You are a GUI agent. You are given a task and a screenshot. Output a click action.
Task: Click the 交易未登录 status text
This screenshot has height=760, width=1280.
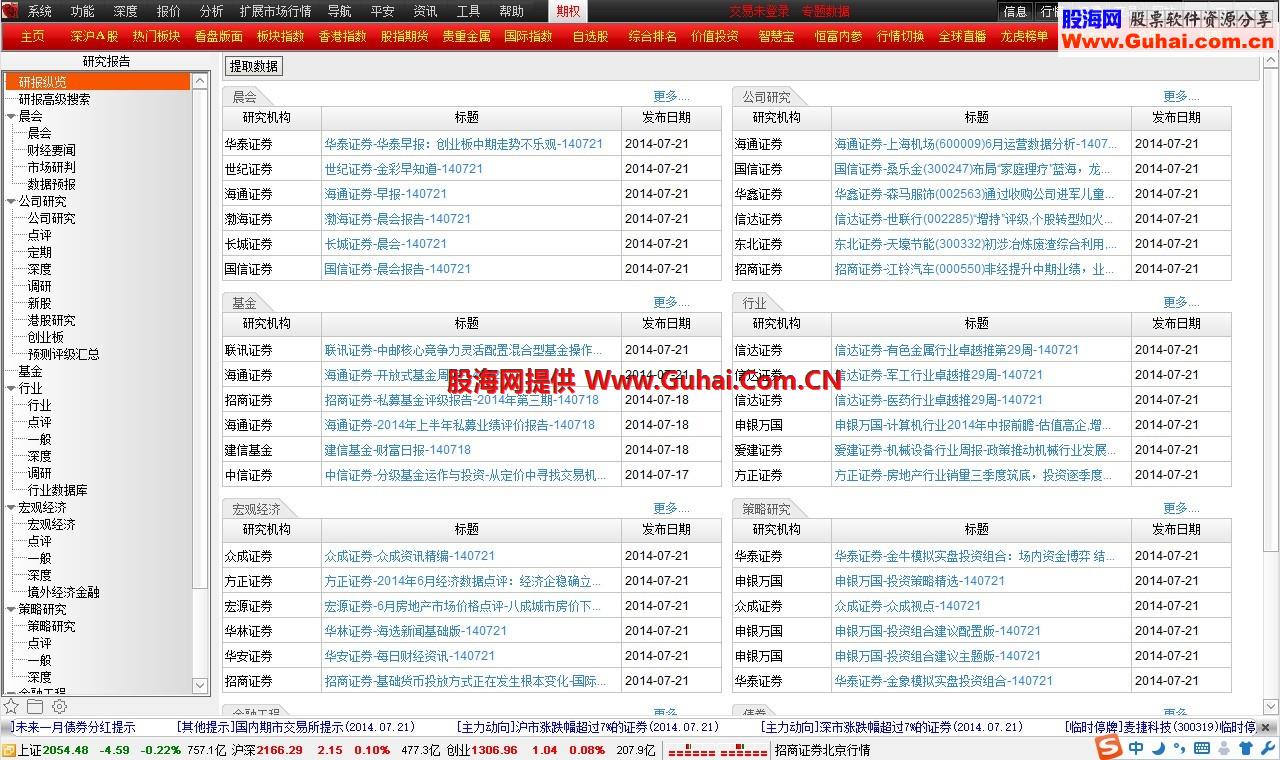[x=759, y=11]
